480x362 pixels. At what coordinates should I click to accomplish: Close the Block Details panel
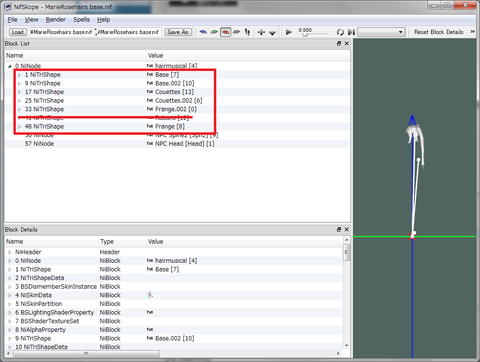347,229
